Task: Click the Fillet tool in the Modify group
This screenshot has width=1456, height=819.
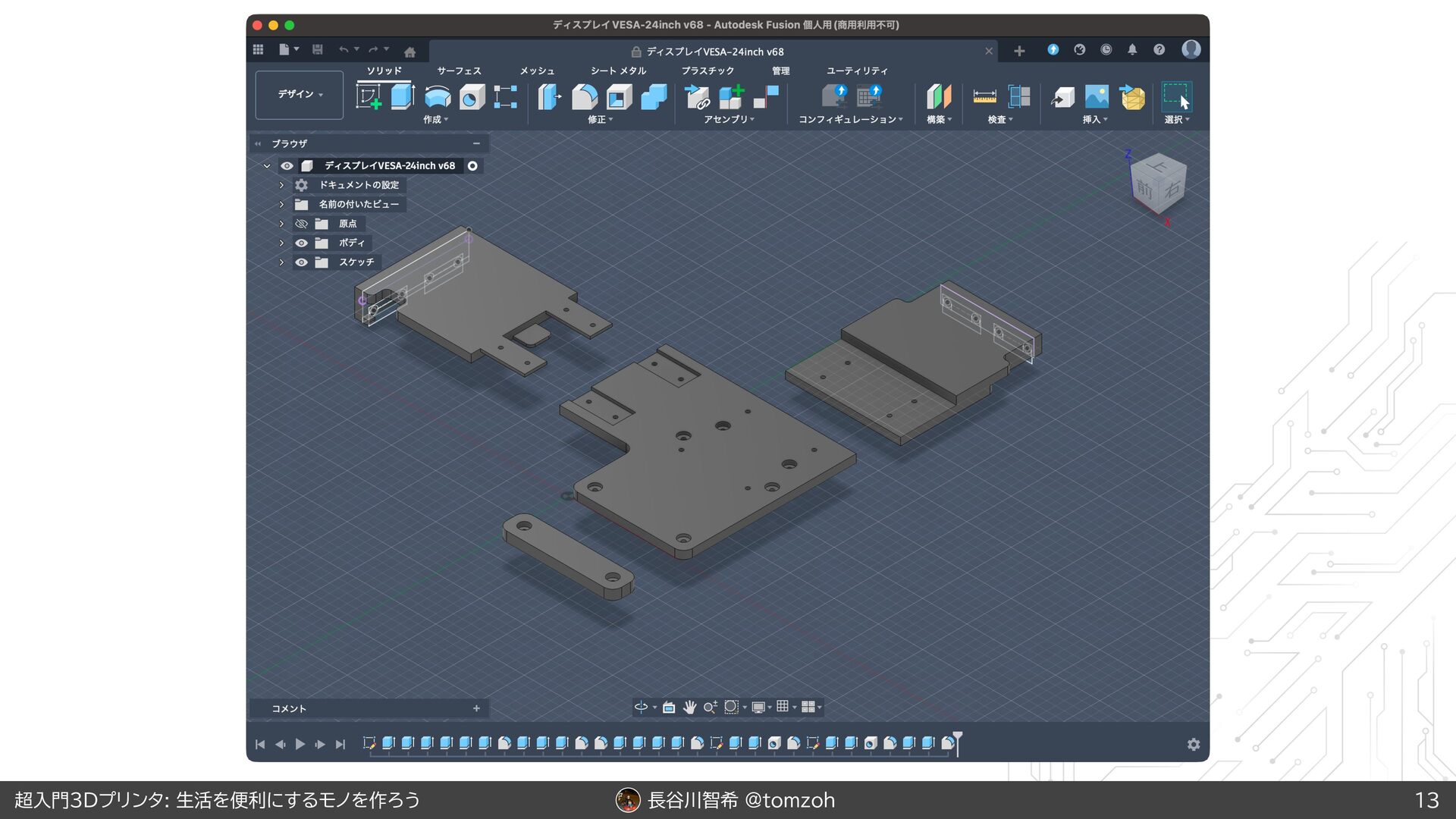Action: 584,97
